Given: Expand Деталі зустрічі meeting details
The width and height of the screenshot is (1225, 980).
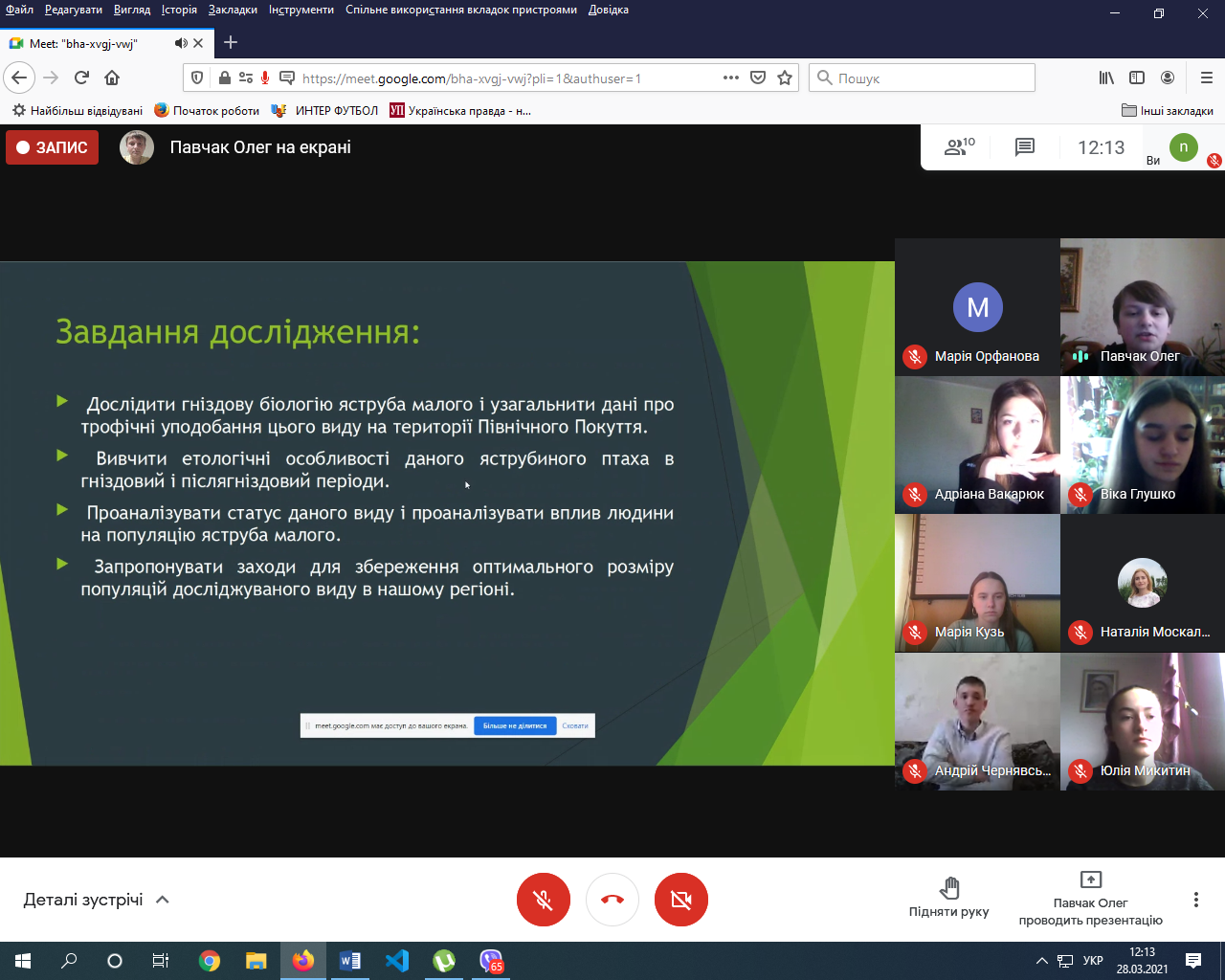Looking at the screenshot, I should 97,900.
